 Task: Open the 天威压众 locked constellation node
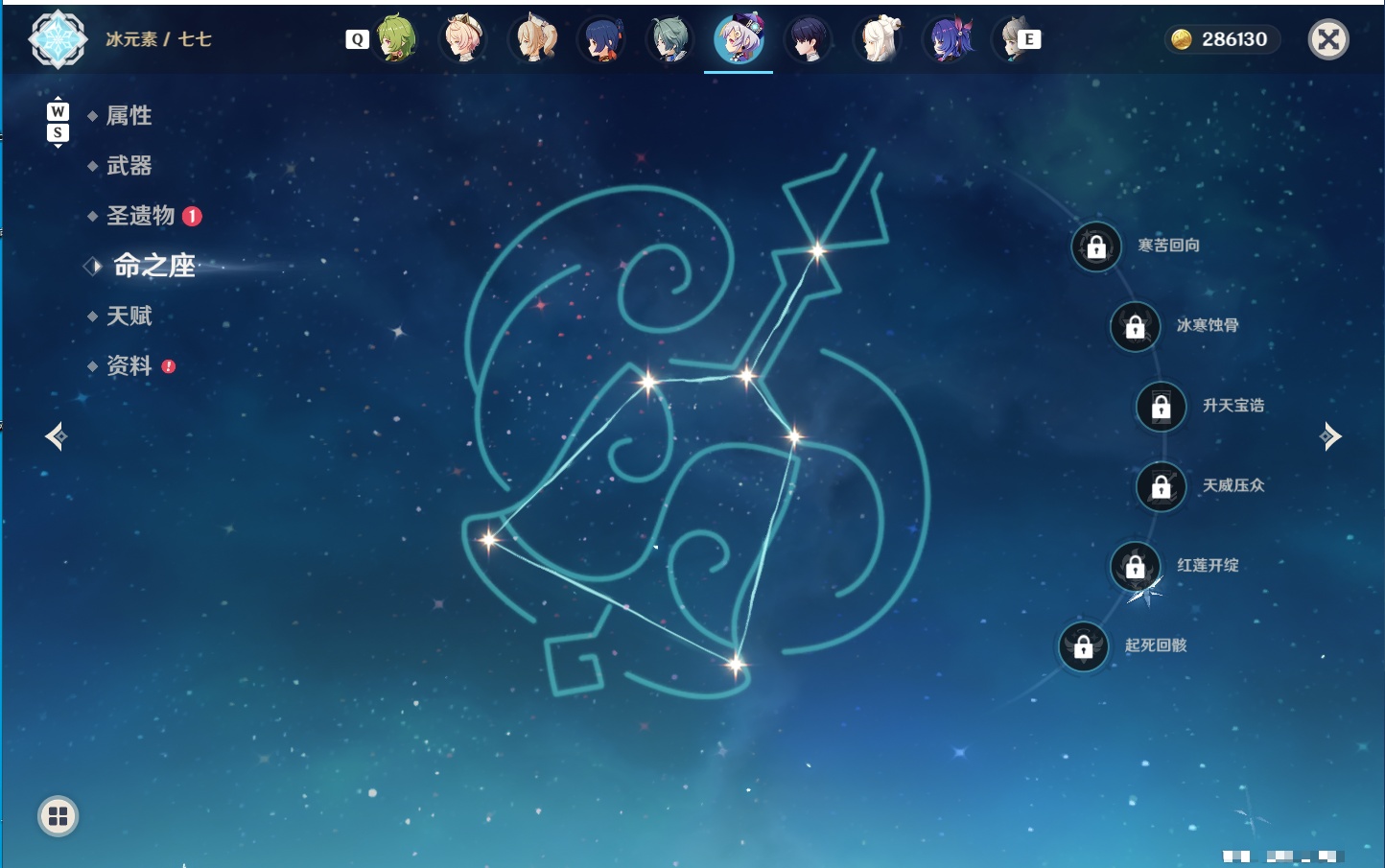[x=1161, y=486]
